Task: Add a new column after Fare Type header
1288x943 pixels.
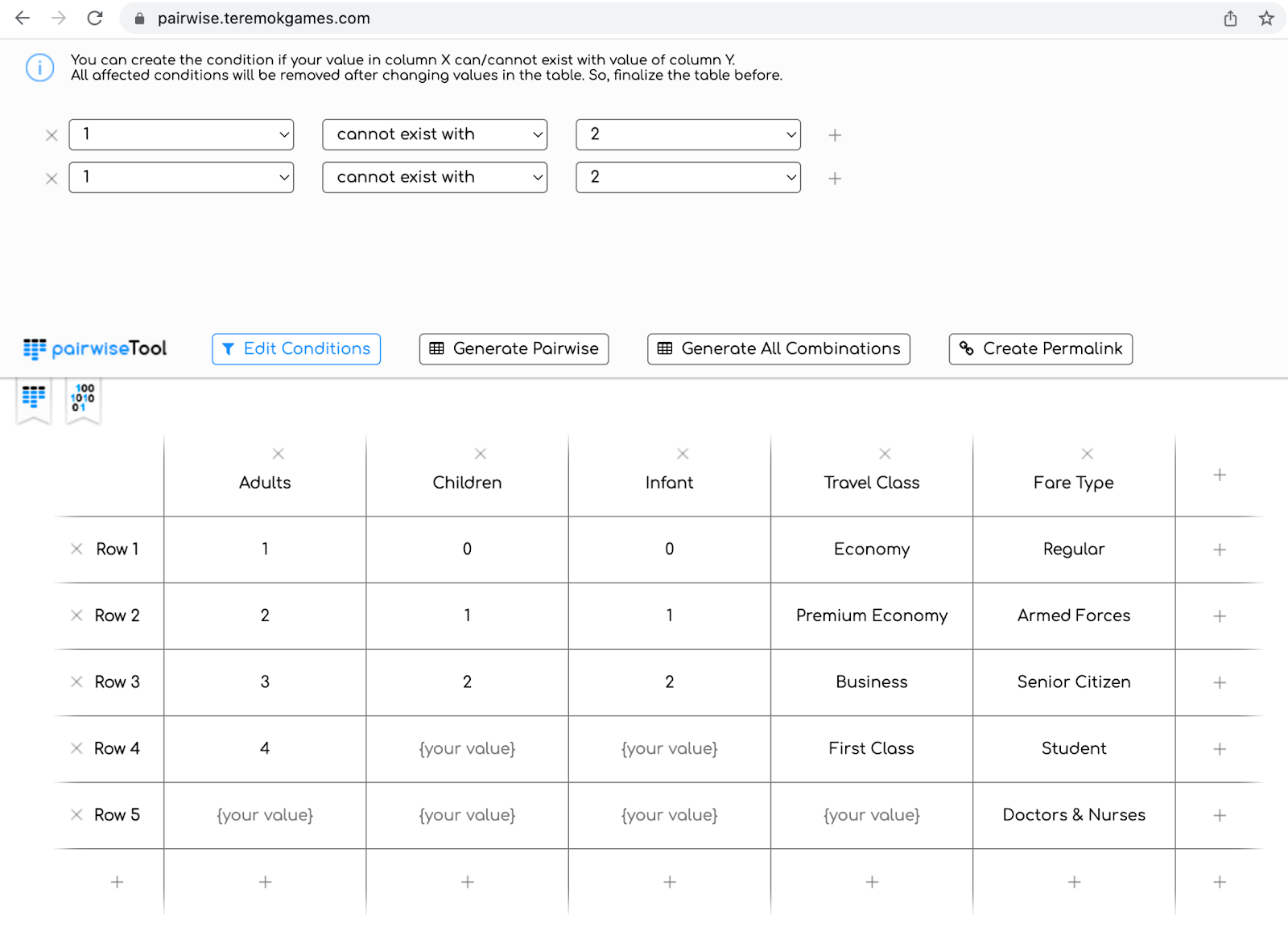Action: (1220, 475)
